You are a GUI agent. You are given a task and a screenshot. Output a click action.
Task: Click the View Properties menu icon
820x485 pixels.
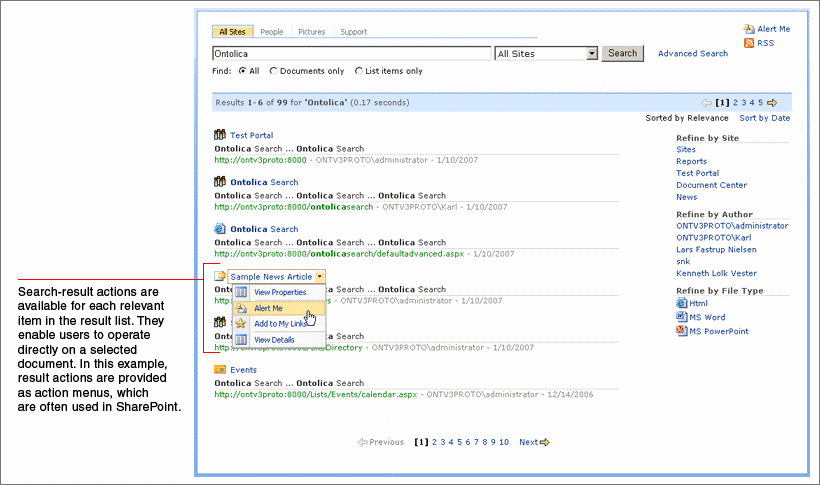pos(241,292)
